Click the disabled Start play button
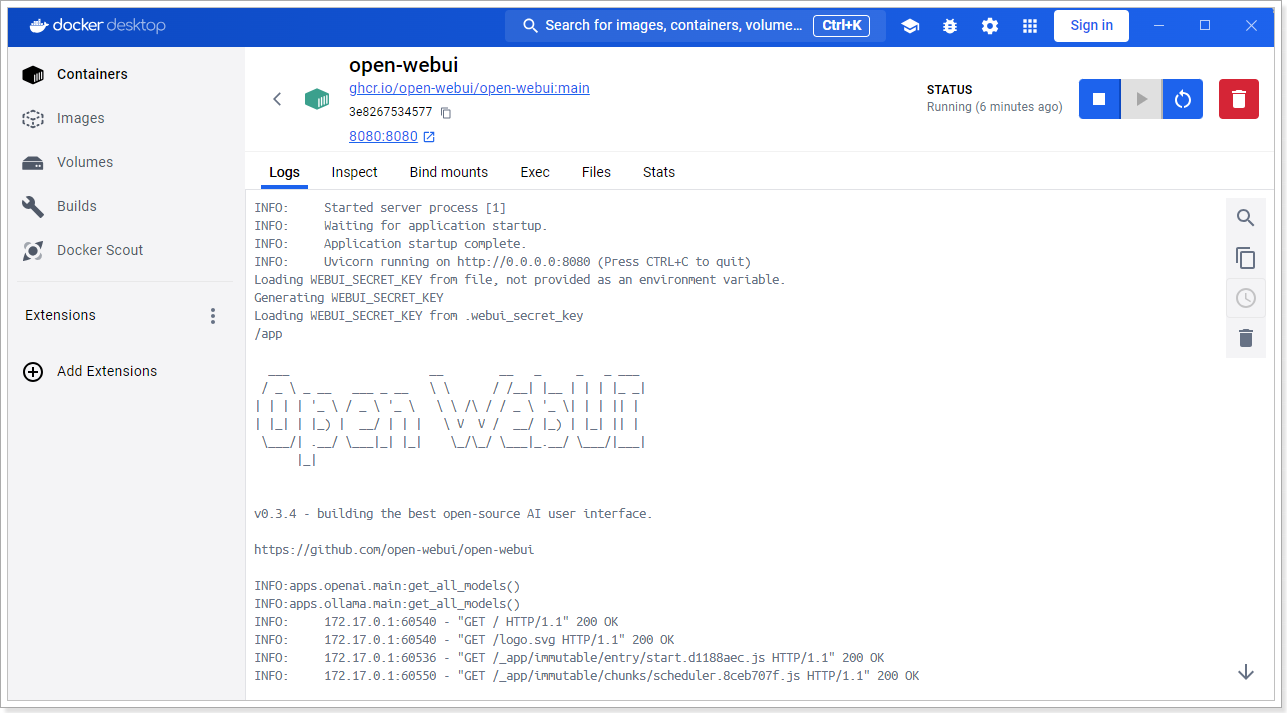The image size is (1287, 713). [x=1141, y=99]
